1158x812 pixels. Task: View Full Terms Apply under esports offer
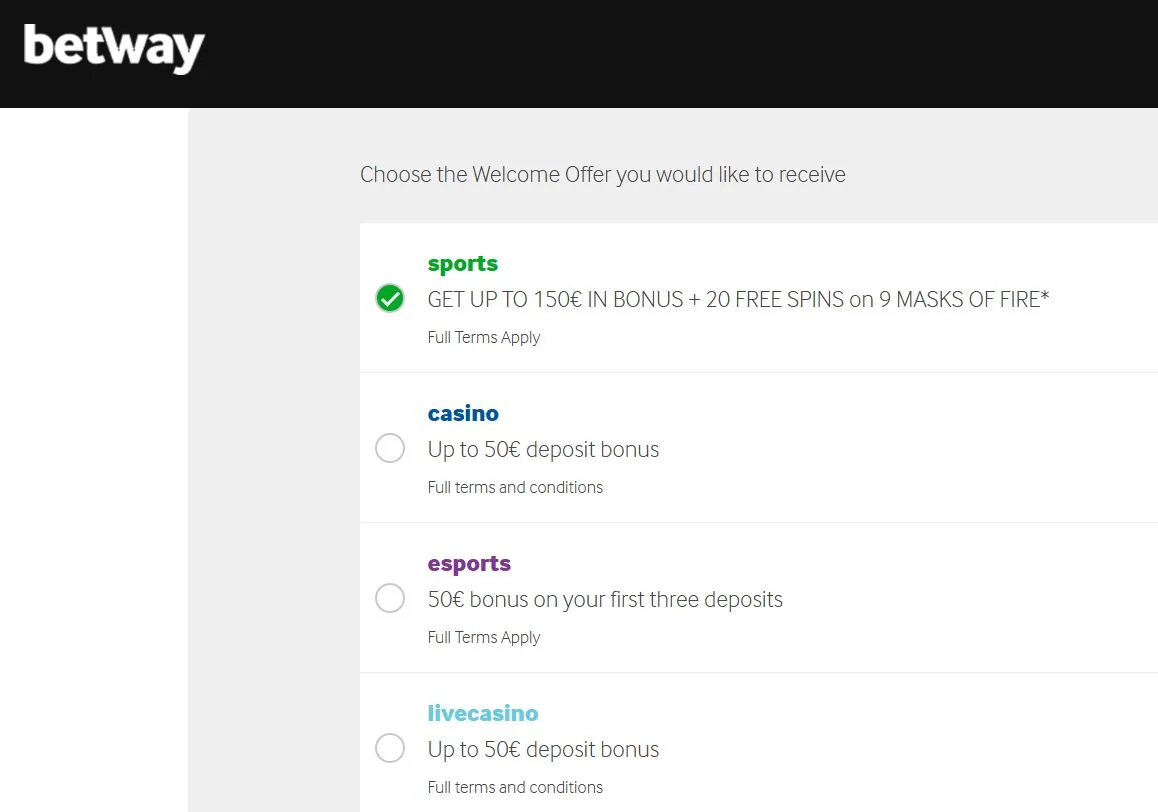tap(483, 638)
